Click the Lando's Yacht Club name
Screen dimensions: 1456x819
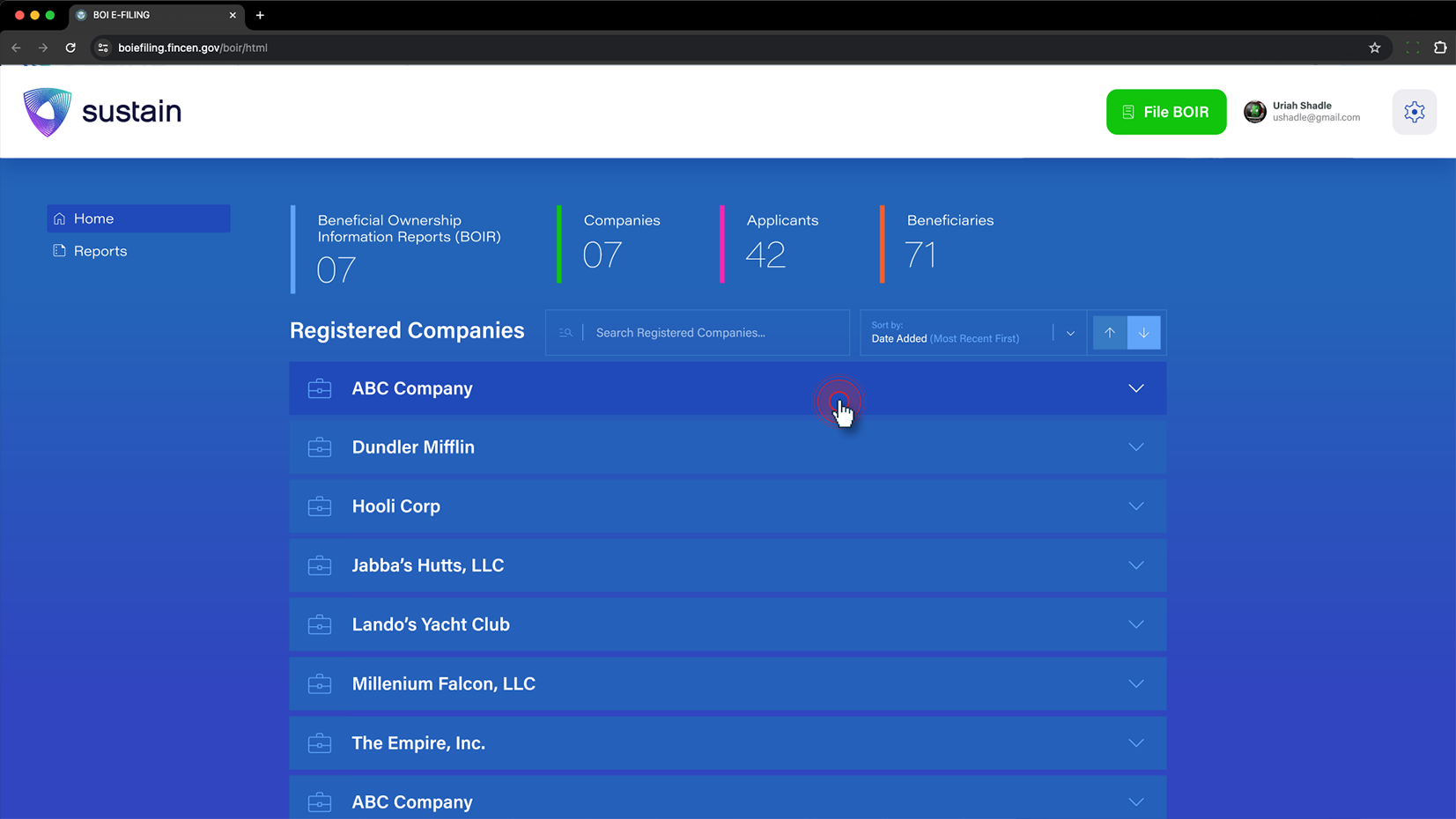pos(431,624)
